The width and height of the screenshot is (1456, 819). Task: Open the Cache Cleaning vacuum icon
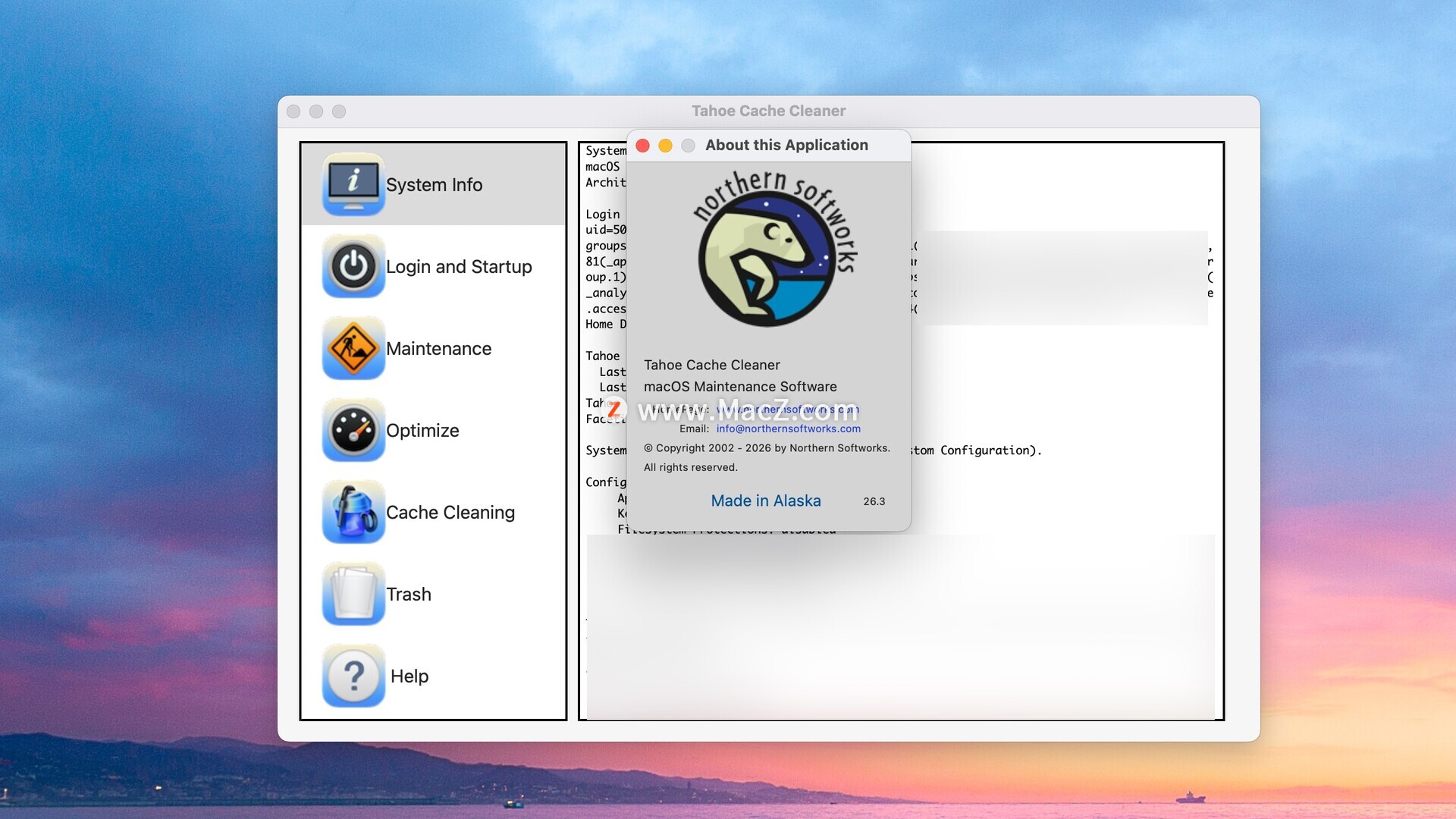(353, 512)
